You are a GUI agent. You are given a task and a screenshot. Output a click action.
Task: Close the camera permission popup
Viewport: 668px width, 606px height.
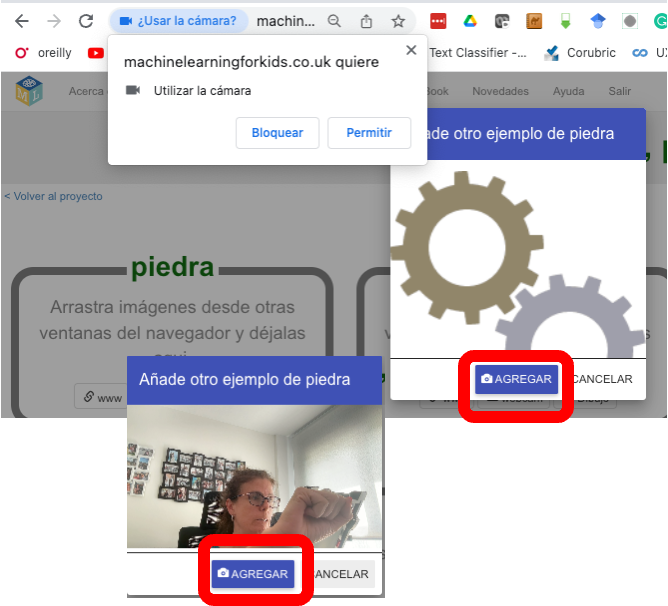(411, 50)
